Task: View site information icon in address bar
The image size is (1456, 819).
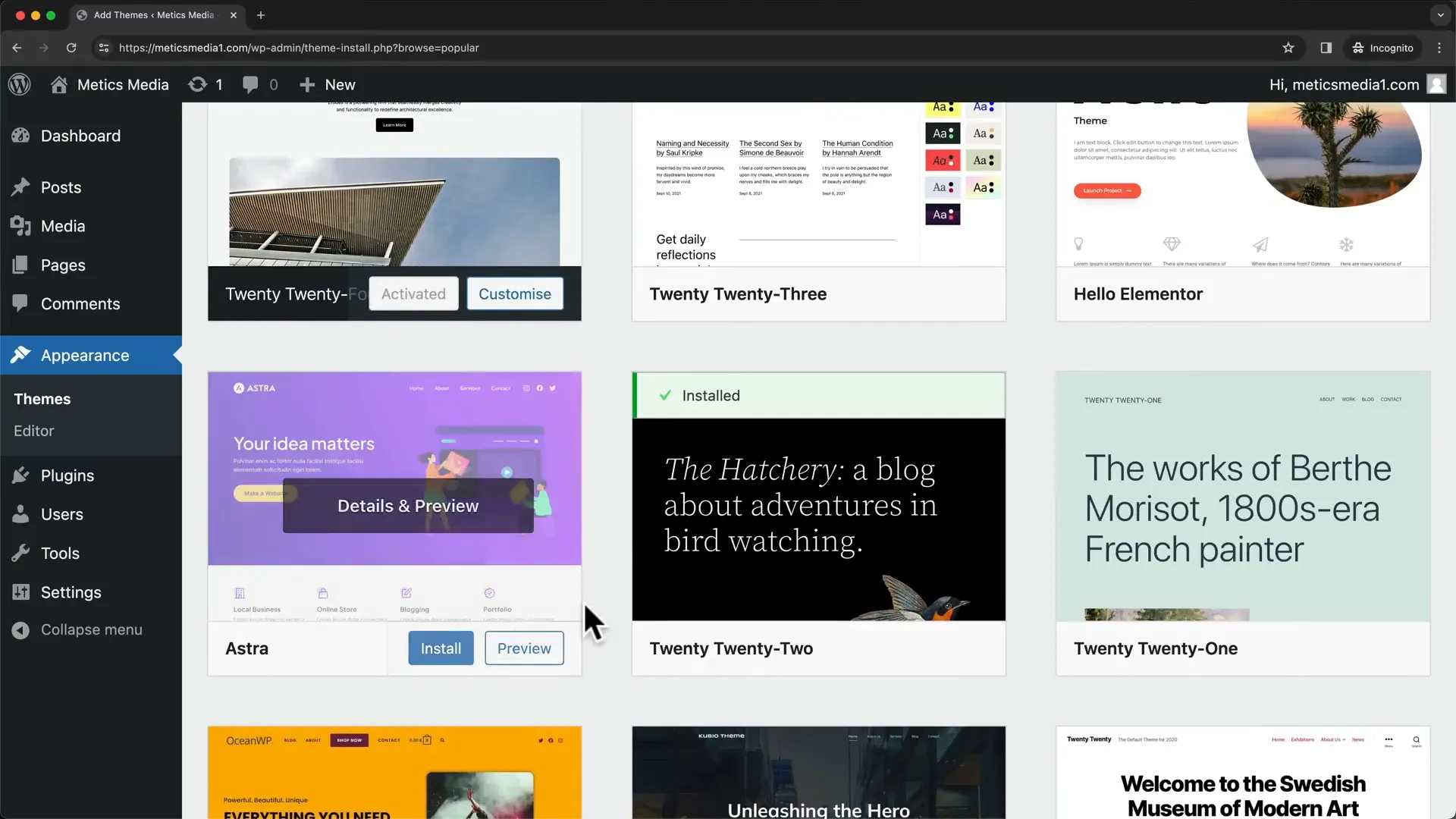Action: 104,48
